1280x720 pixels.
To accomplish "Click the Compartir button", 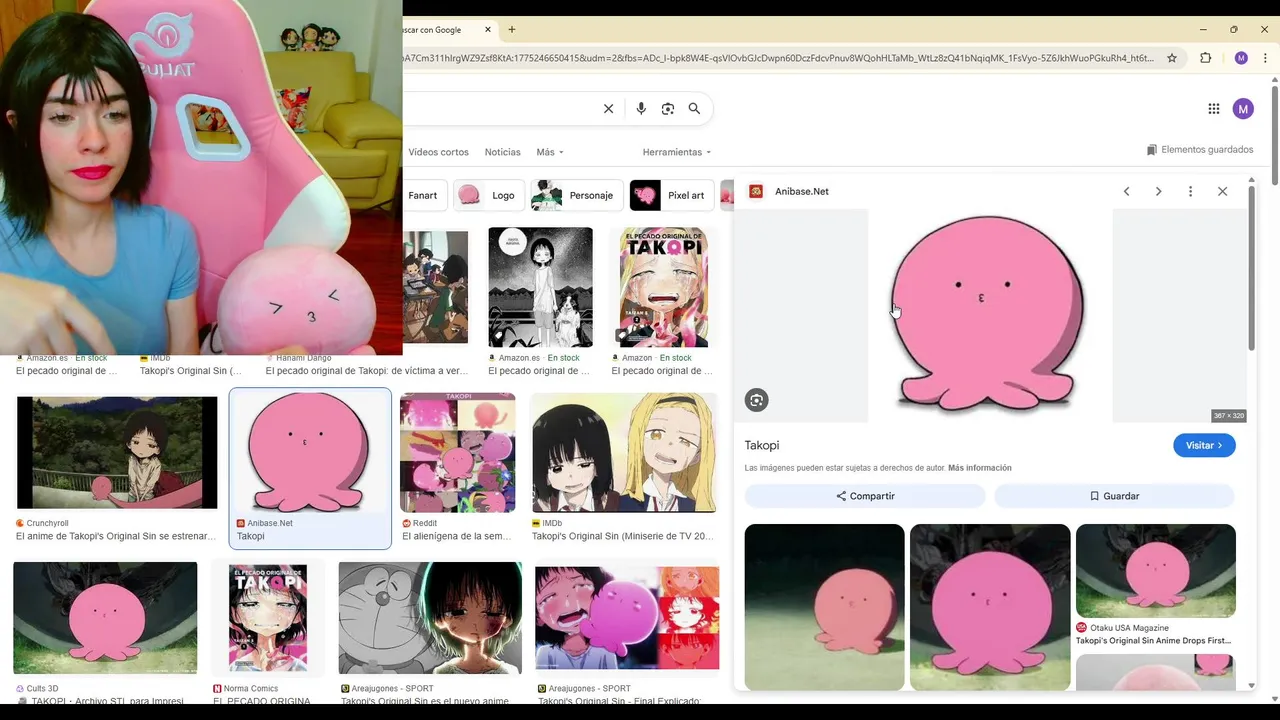I will click(865, 496).
